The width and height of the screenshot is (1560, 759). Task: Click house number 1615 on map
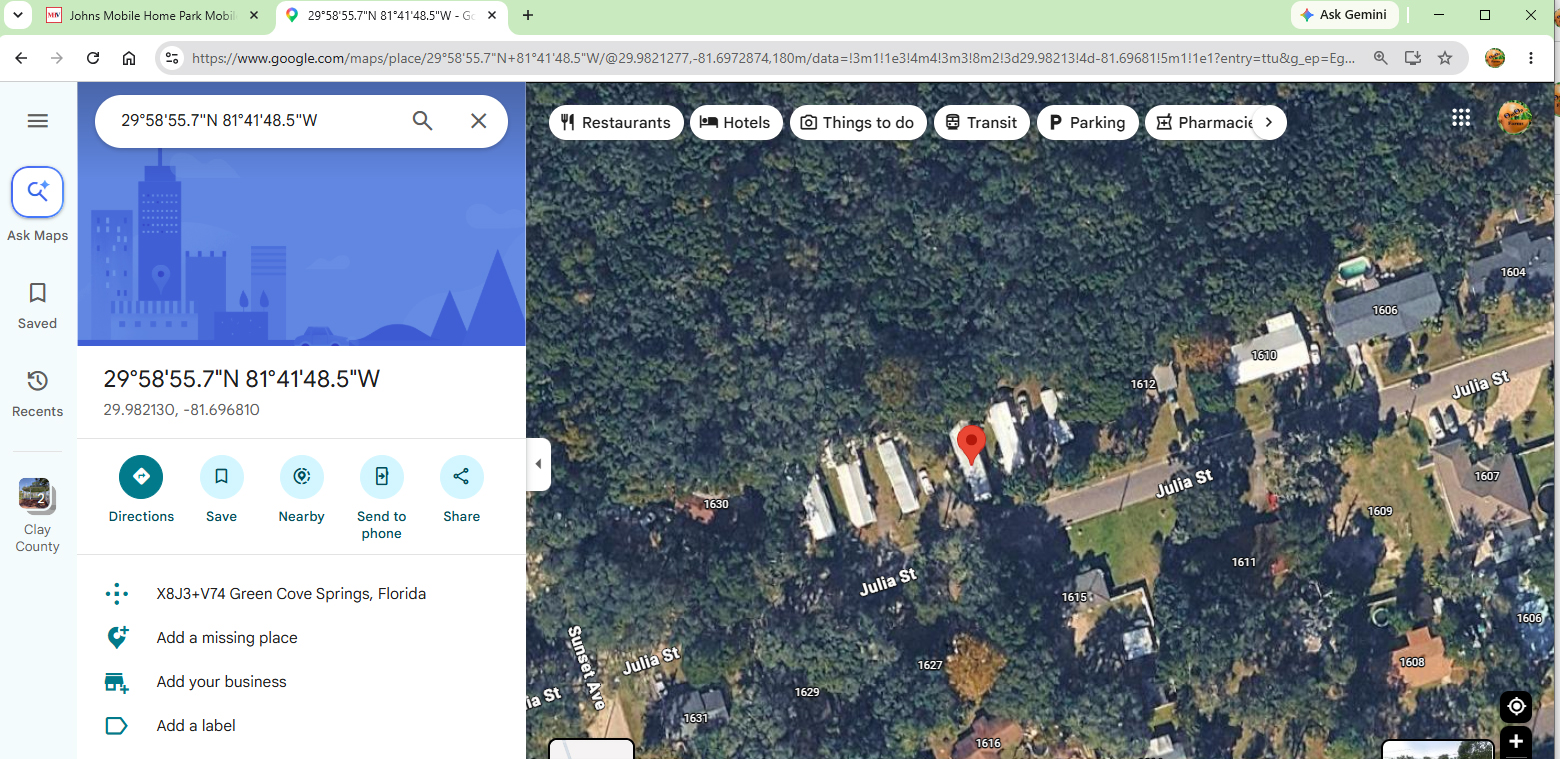[1074, 597]
